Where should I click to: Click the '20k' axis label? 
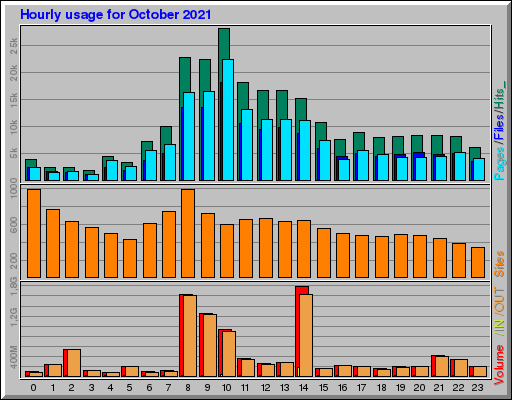pyautogui.click(x=13, y=73)
